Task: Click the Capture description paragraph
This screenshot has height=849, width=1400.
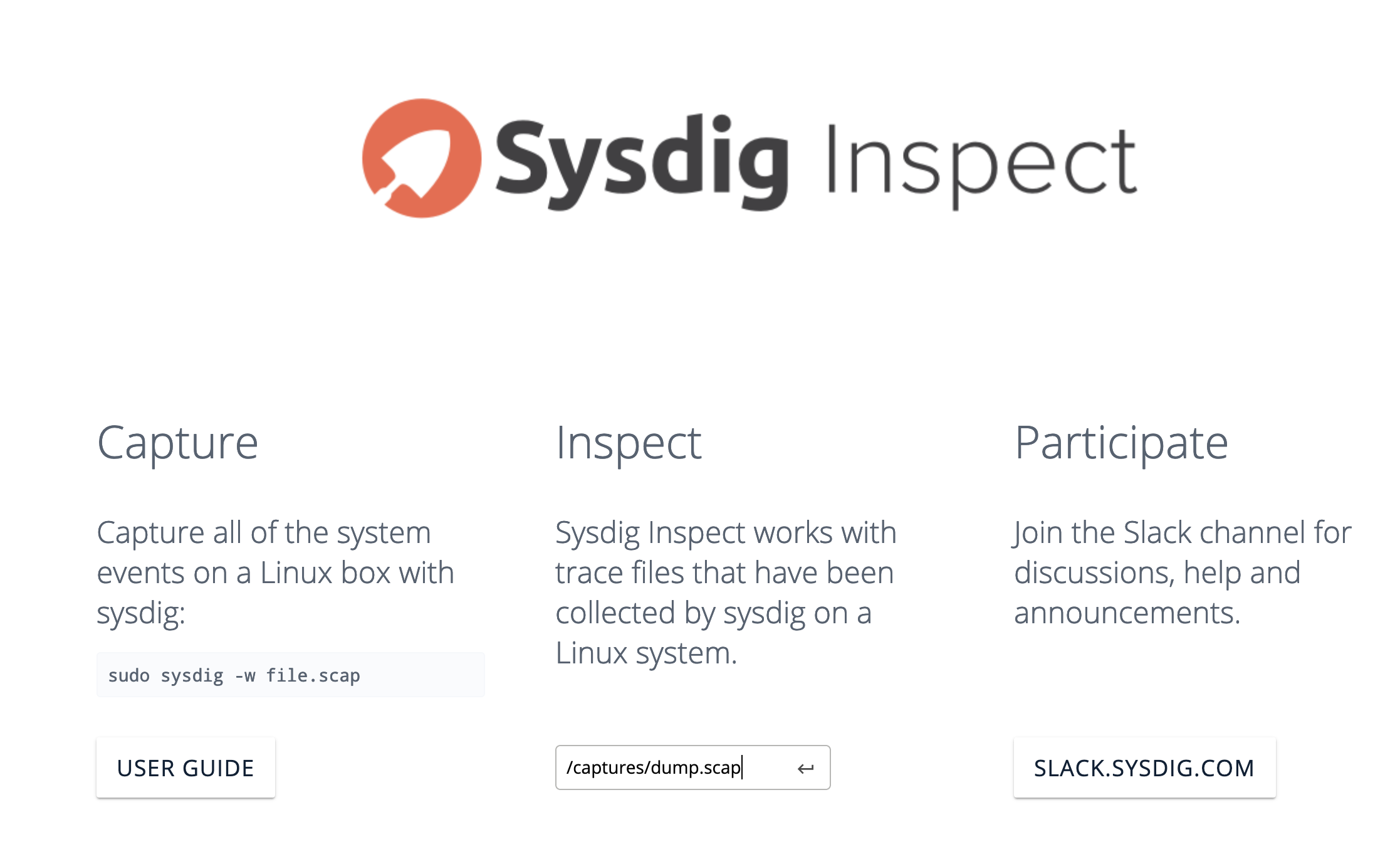Action: point(276,572)
